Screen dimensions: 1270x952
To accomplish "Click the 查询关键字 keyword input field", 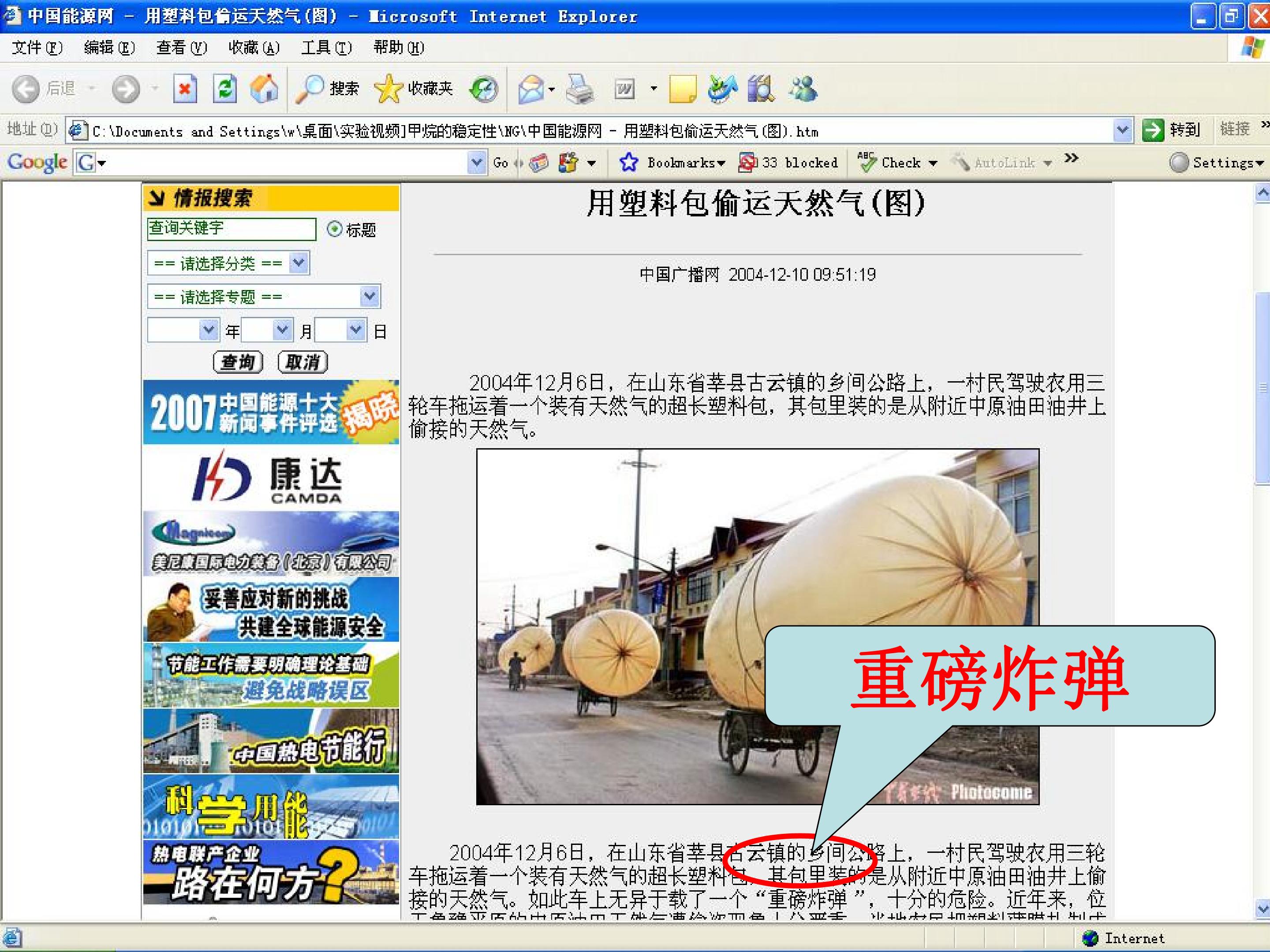I will (232, 229).
